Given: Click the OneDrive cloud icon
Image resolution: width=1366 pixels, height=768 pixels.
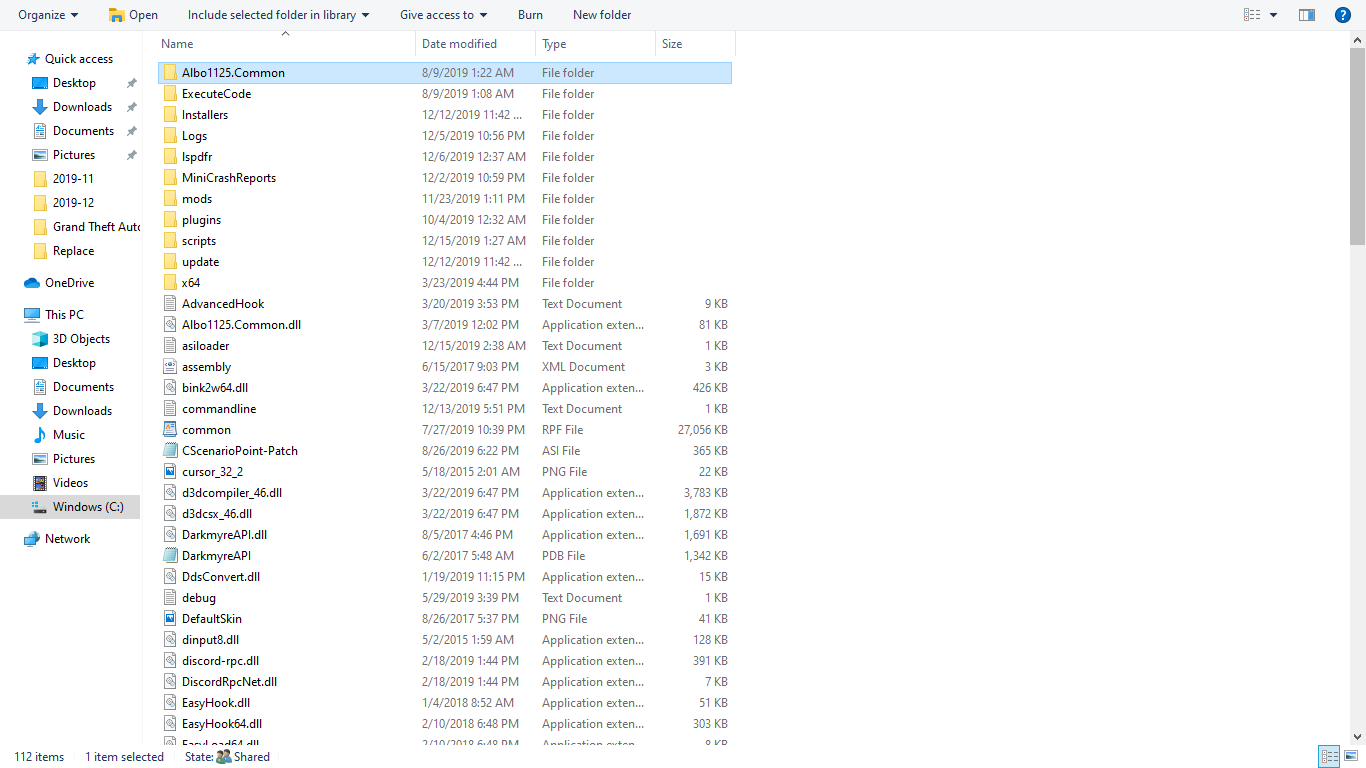Looking at the screenshot, I should (32, 283).
